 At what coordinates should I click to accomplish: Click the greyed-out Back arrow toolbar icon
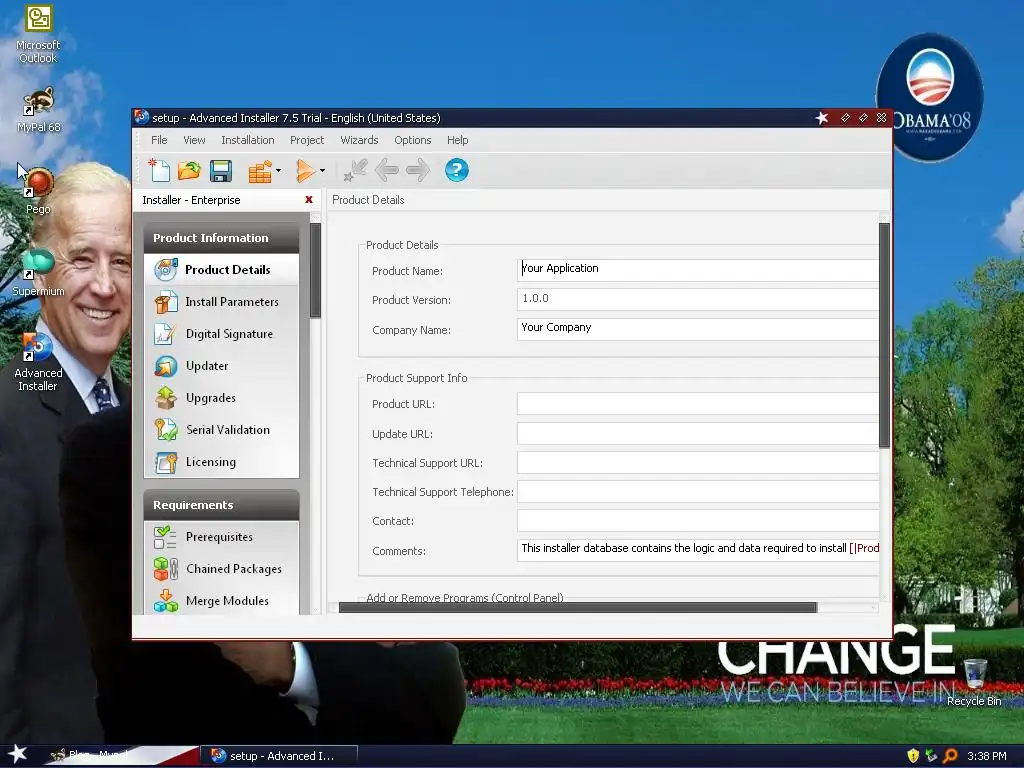click(387, 170)
